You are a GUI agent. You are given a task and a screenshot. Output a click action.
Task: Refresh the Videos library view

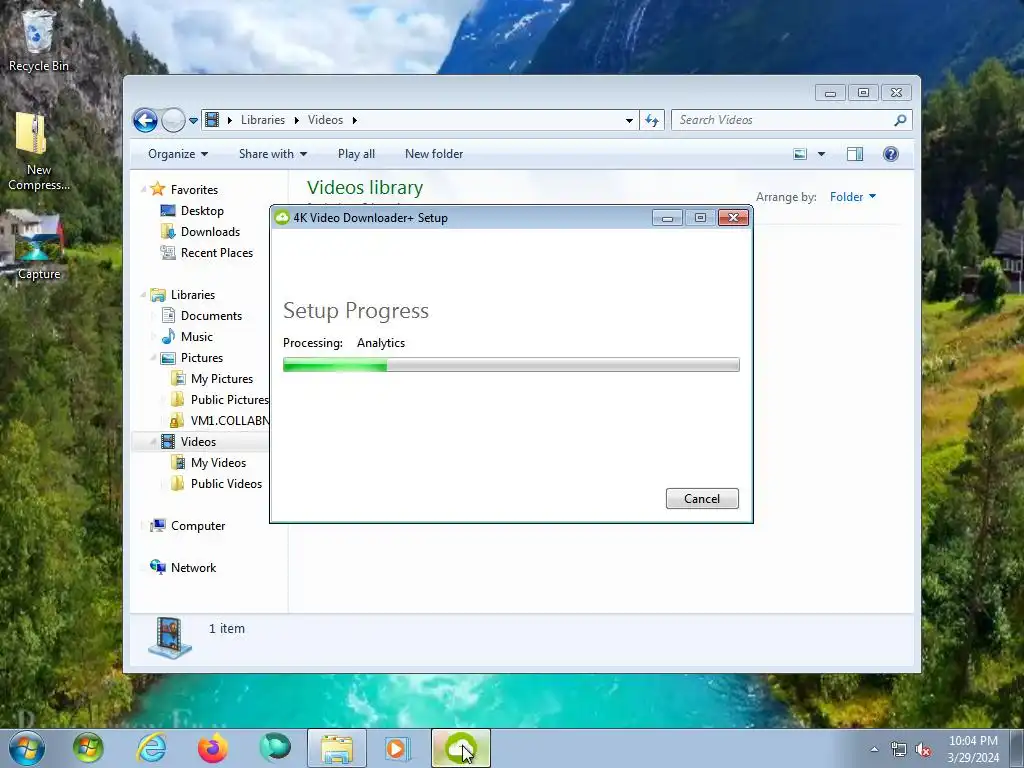point(652,120)
